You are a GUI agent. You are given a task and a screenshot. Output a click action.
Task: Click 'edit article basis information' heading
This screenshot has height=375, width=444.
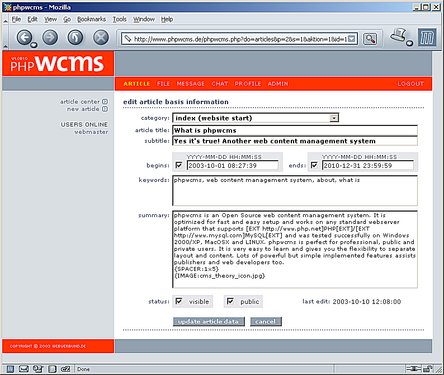(176, 102)
